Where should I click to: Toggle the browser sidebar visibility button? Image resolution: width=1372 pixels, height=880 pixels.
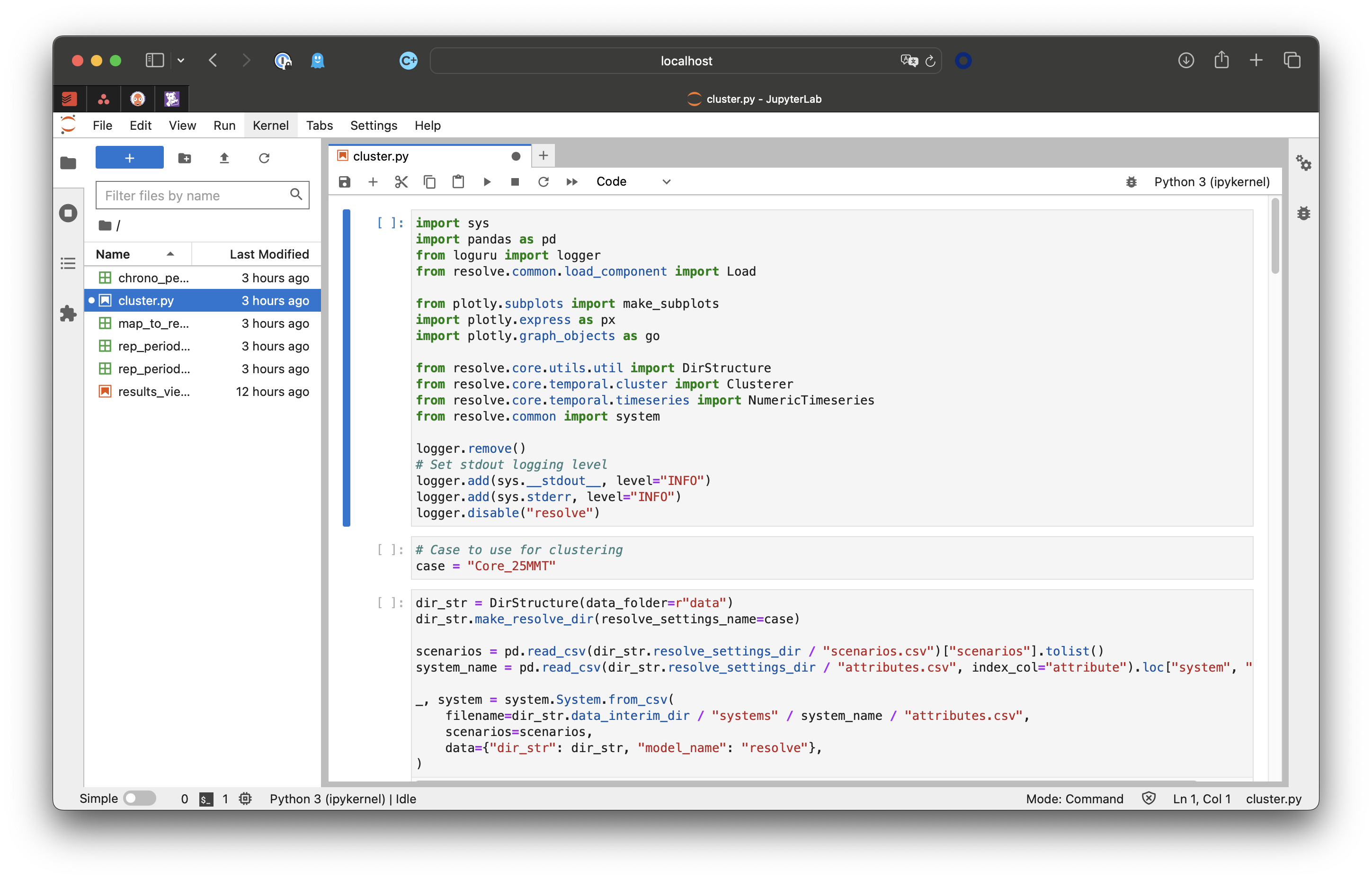(155, 61)
